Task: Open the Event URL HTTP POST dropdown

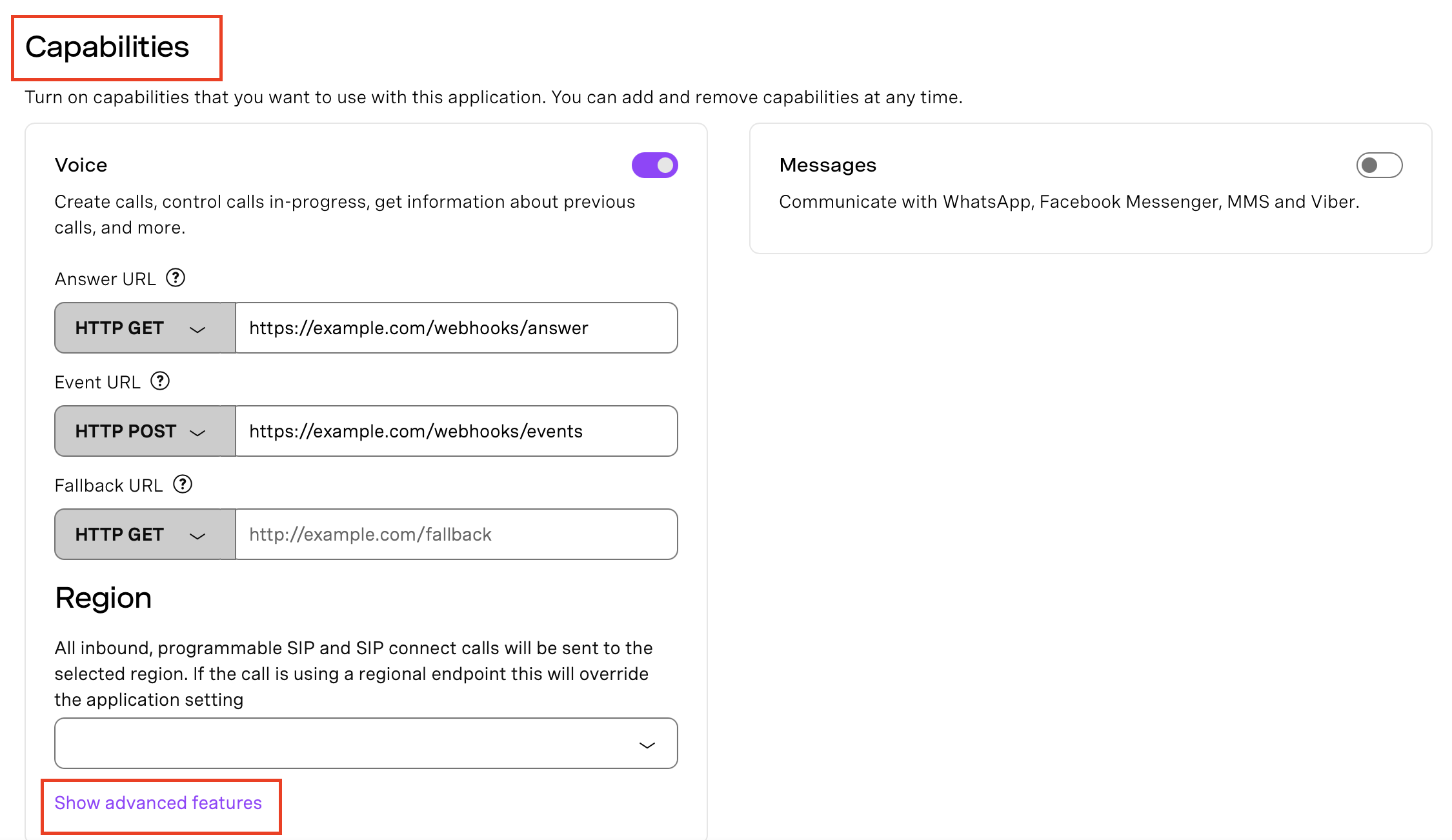Action: tap(145, 431)
